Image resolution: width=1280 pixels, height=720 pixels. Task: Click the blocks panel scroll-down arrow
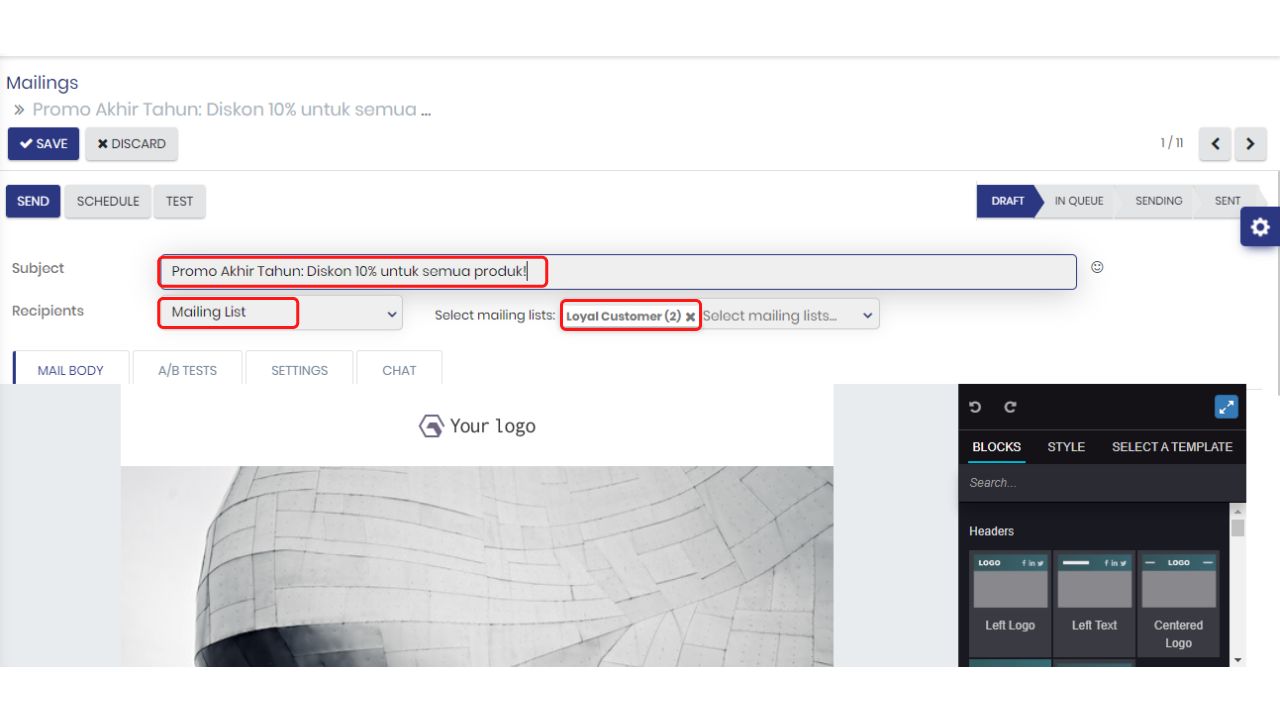pos(1238,659)
